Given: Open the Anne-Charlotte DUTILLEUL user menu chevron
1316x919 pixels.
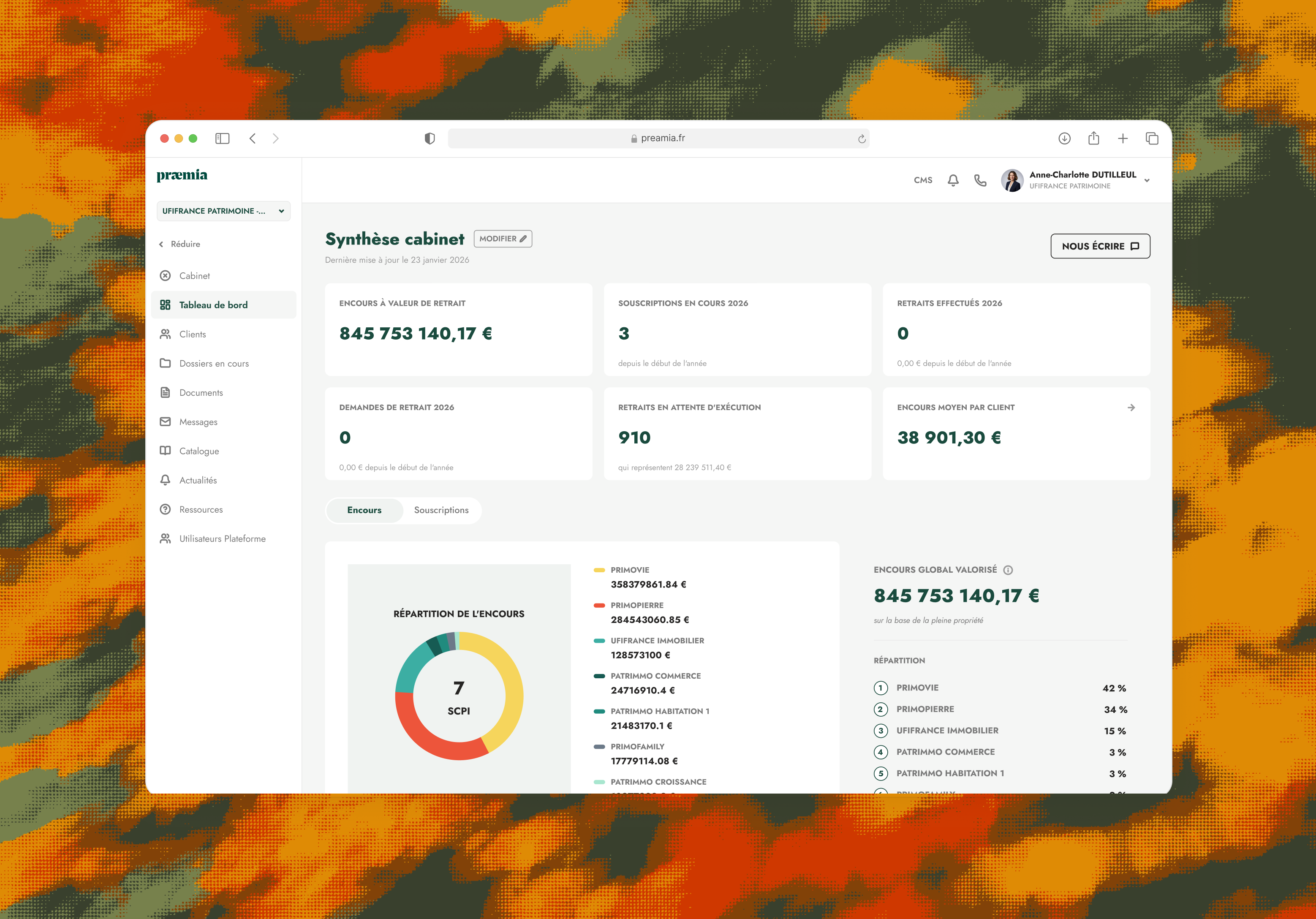Looking at the screenshot, I should click(1147, 181).
